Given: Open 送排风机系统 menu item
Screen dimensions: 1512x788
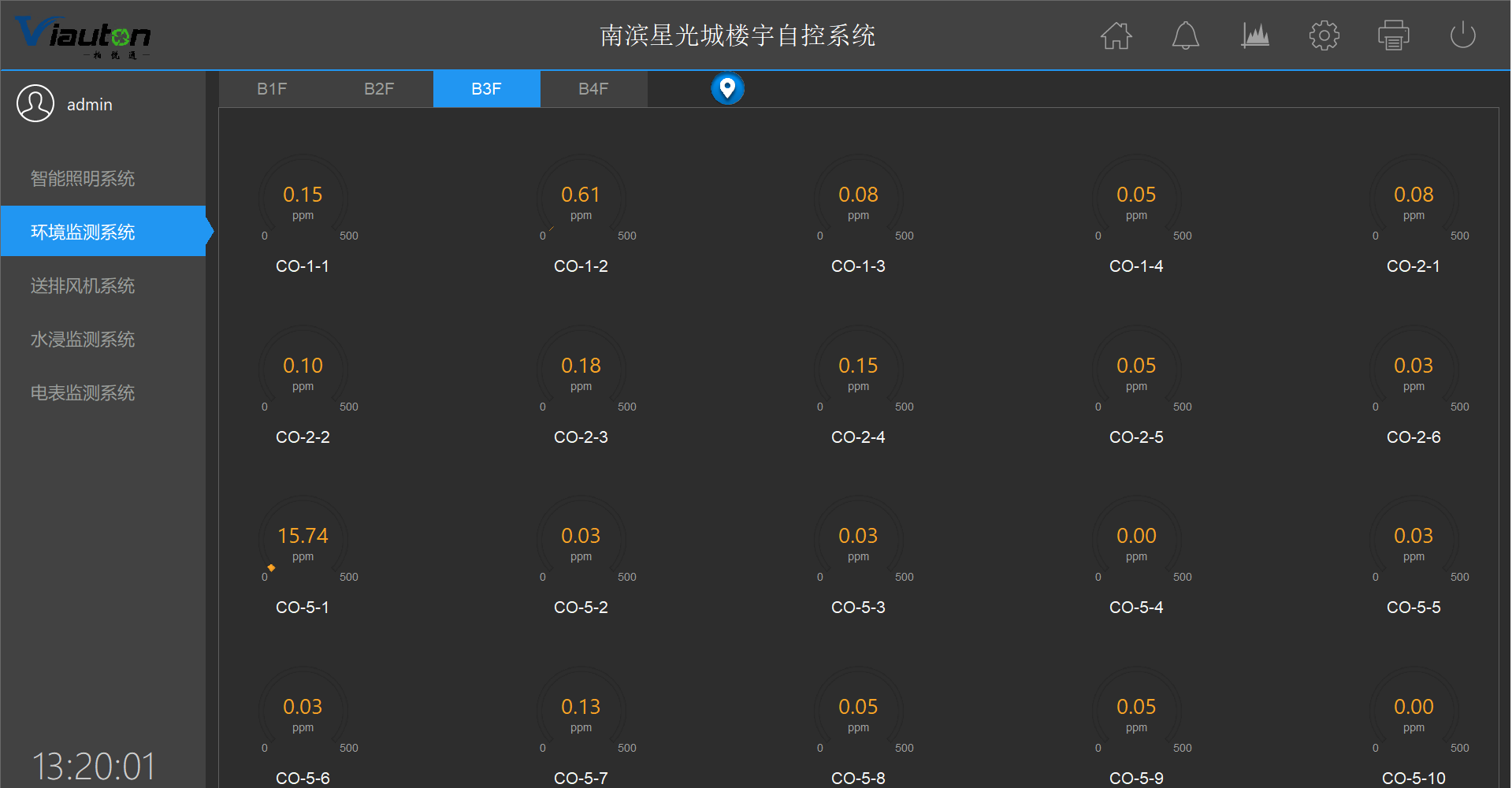Looking at the screenshot, I should tap(83, 286).
